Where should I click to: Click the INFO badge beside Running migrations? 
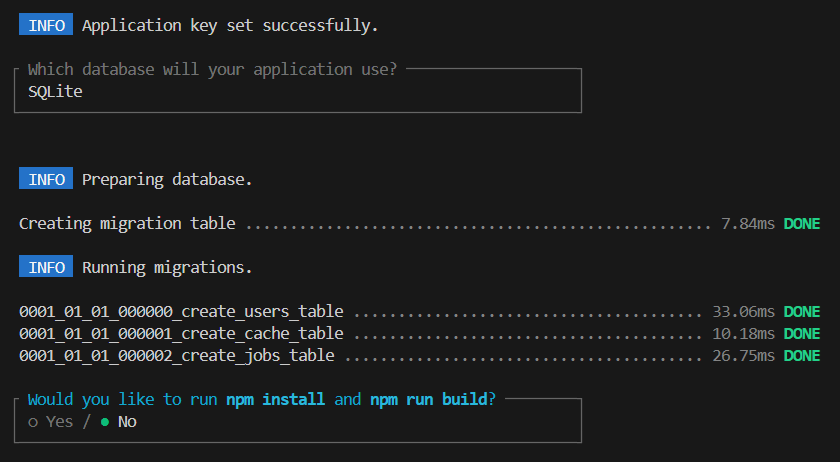click(x=46, y=268)
